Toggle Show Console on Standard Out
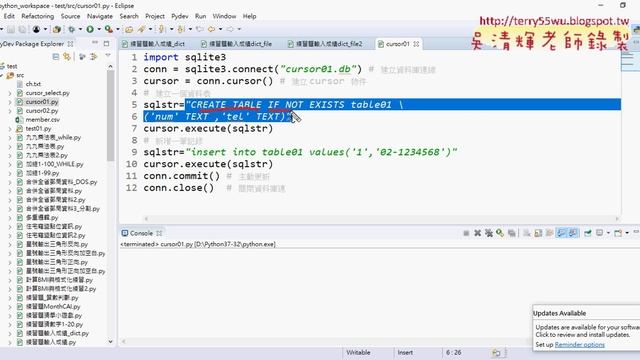The image size is (640, 360). [x=562, y=233]
